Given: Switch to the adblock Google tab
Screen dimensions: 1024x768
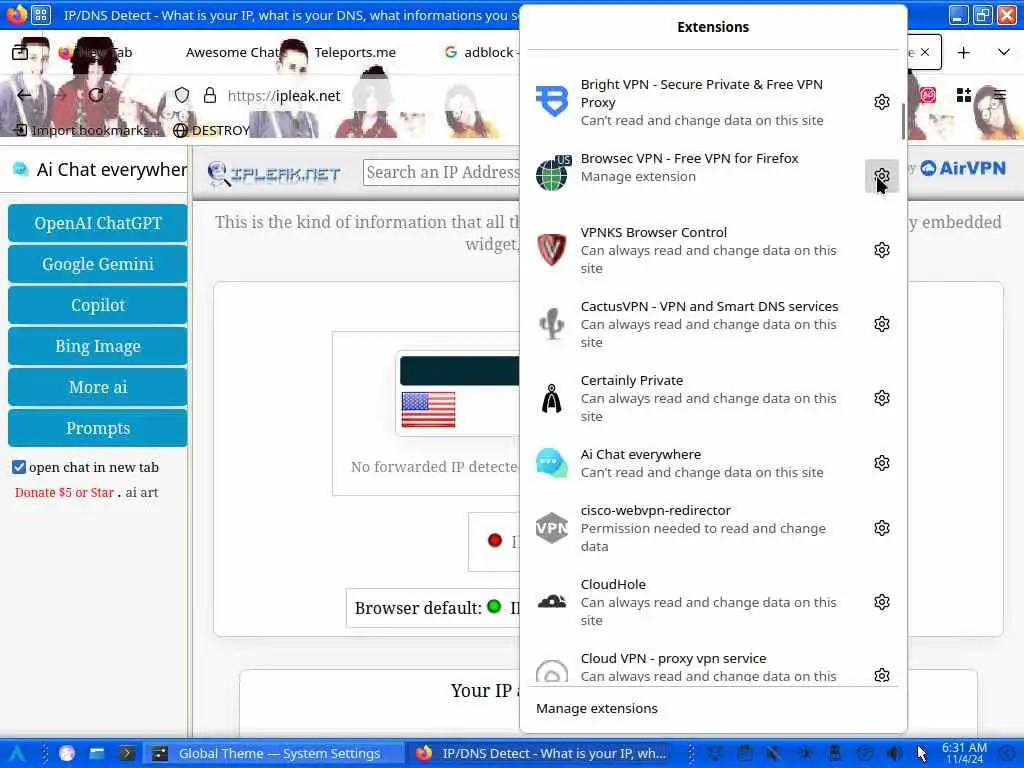Looking at the screenshot, I should (480, 52).
